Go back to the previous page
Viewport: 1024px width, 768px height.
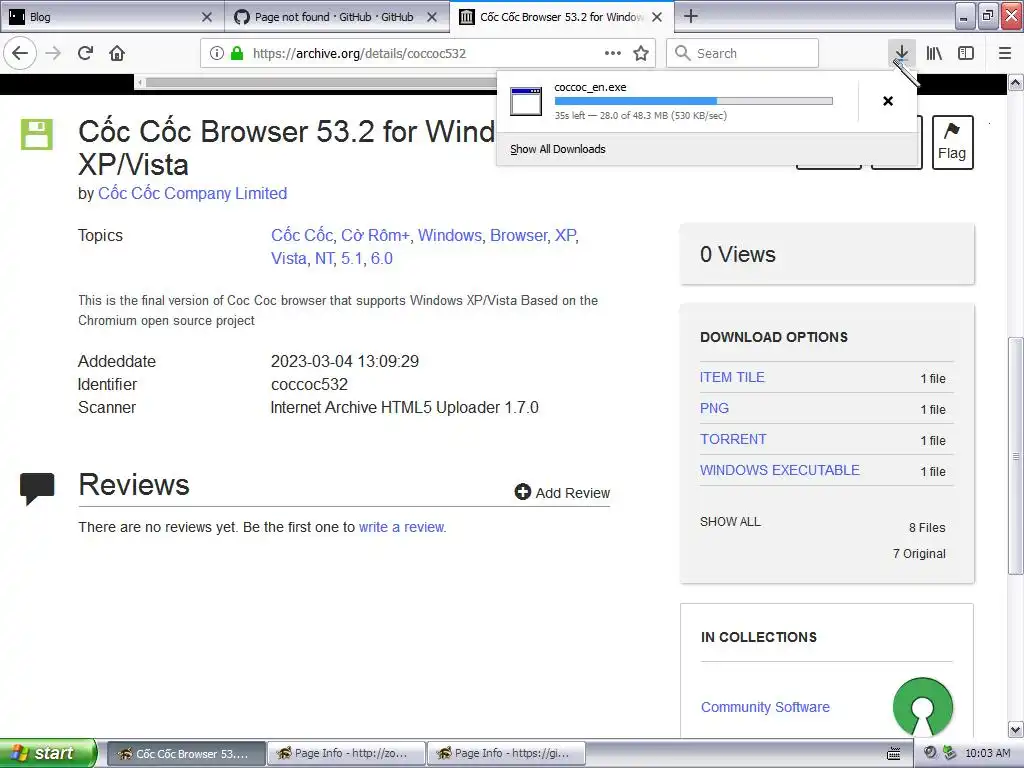pos(20,53)
